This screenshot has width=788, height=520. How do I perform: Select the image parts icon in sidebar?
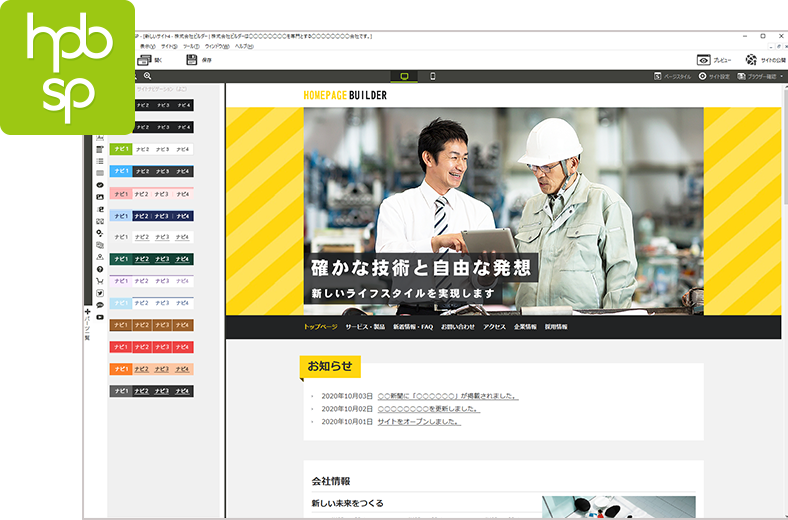click(x=100, y=197)
